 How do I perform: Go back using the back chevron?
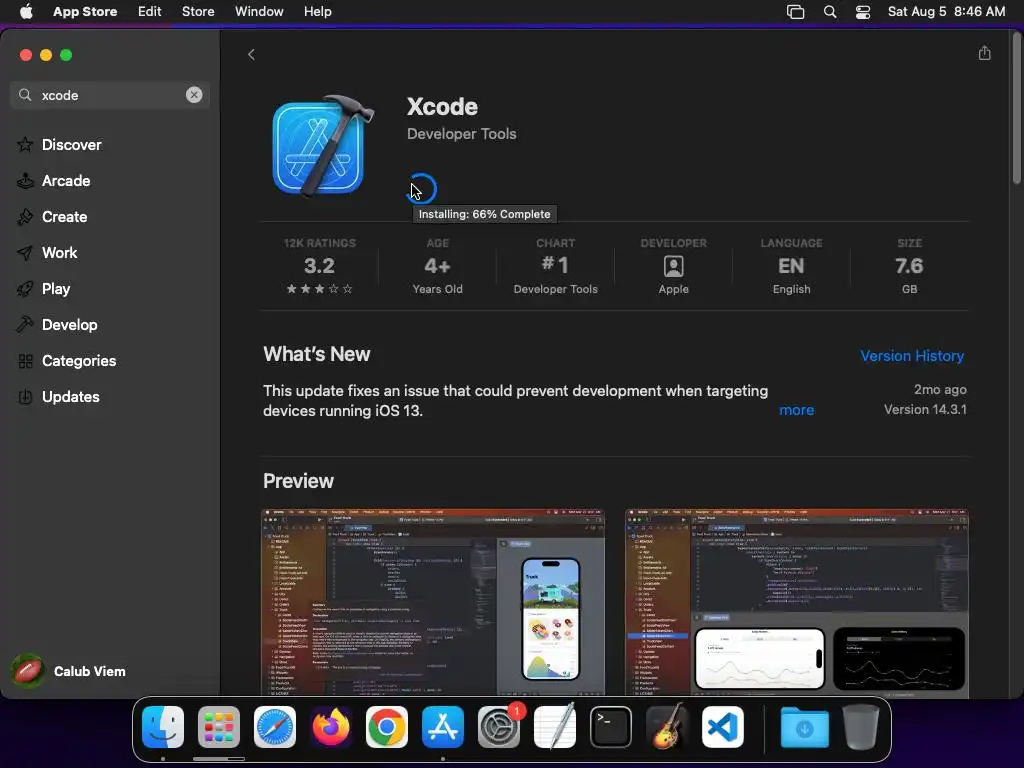251,55
